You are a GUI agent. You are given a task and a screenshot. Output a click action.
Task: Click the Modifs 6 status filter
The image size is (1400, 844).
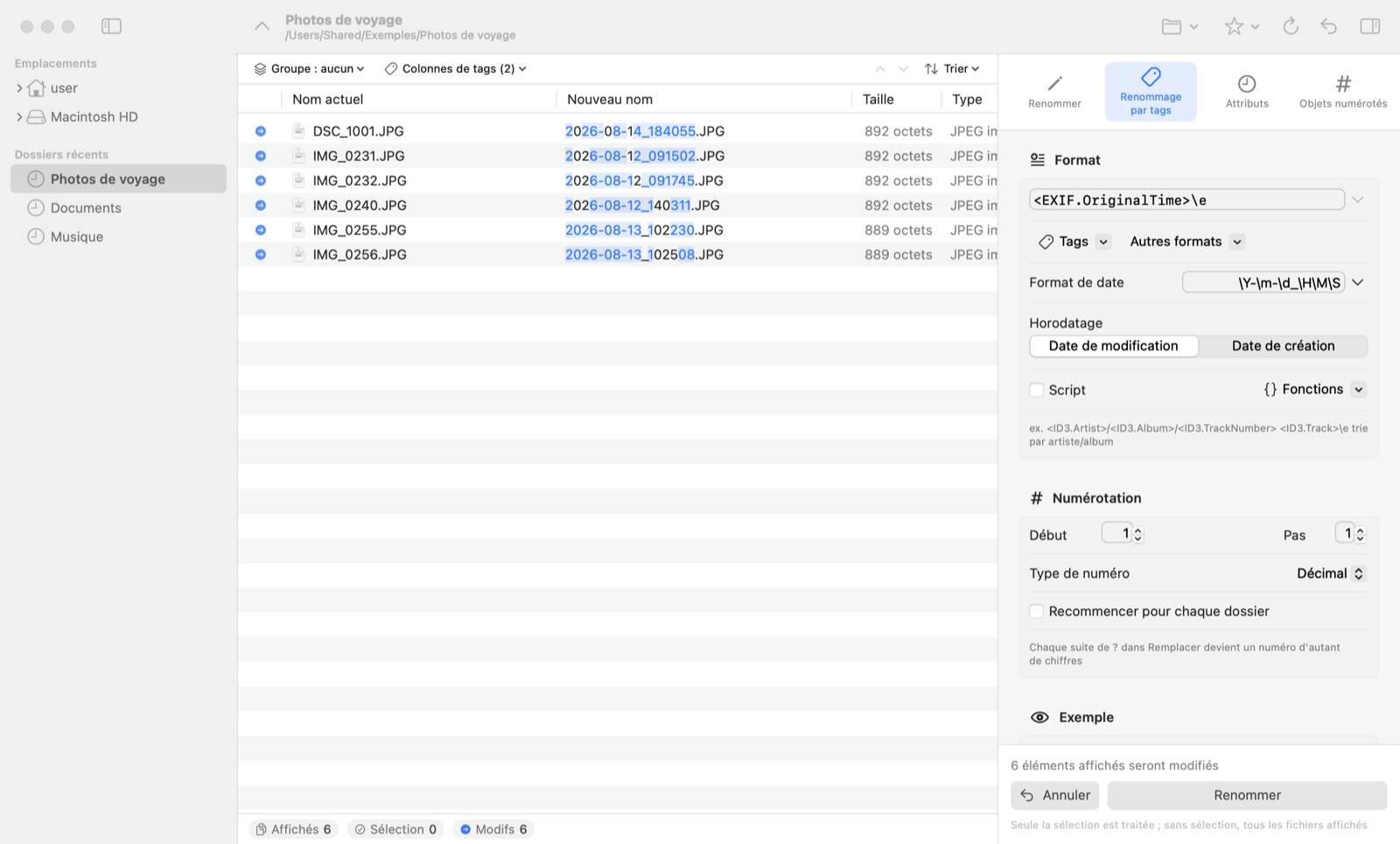[x=494, y=829]
